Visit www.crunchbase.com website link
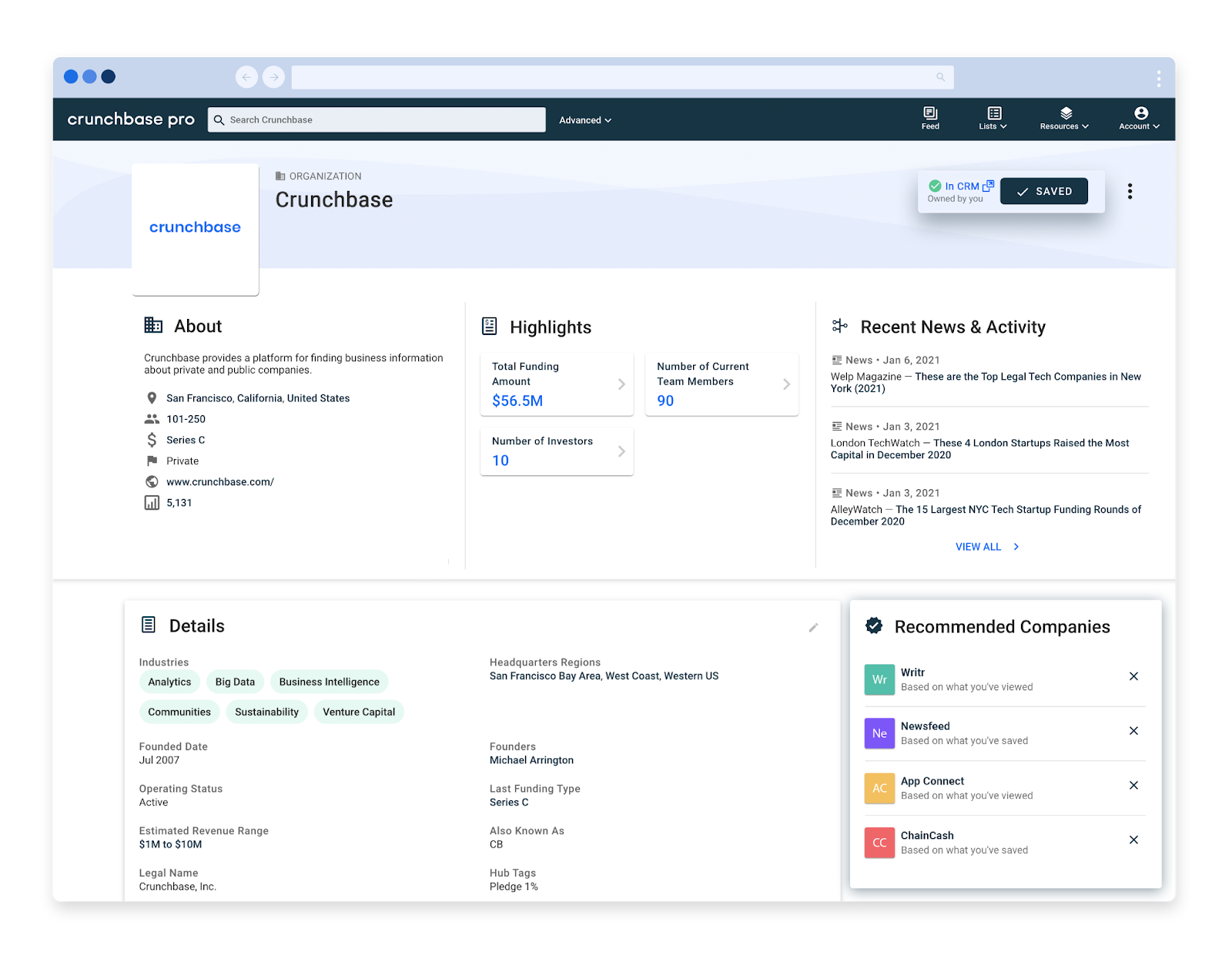1232x959 pixels. coord(220,482)
